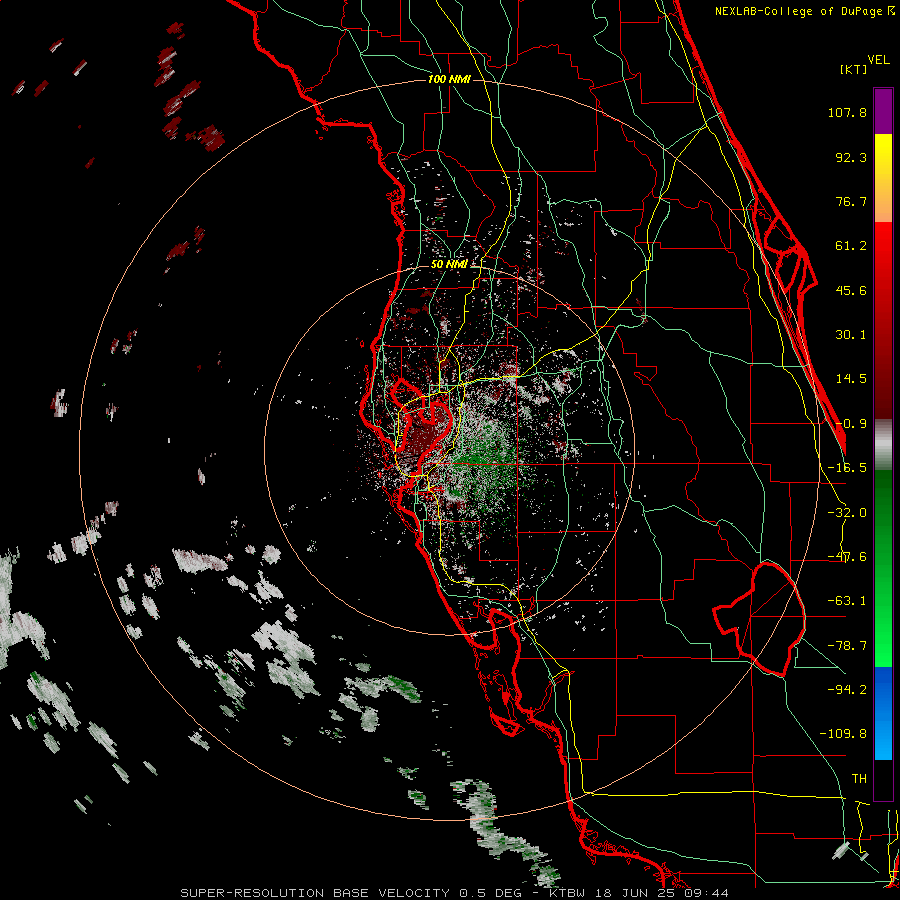Select the -16.5 velocity scale value
The width and height of the screenshot is (900, 900).
pyautogui.click(x=847, y=468)
